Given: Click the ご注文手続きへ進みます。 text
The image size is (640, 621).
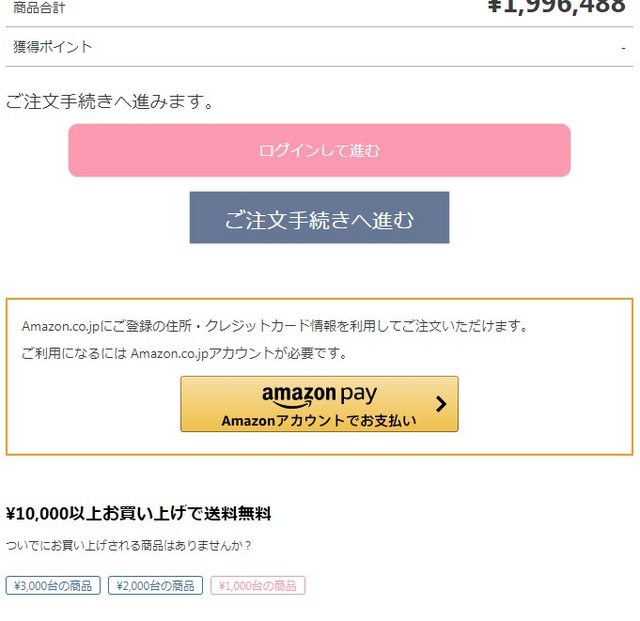Looking at the screenshot, I should [x=111, y=102].
